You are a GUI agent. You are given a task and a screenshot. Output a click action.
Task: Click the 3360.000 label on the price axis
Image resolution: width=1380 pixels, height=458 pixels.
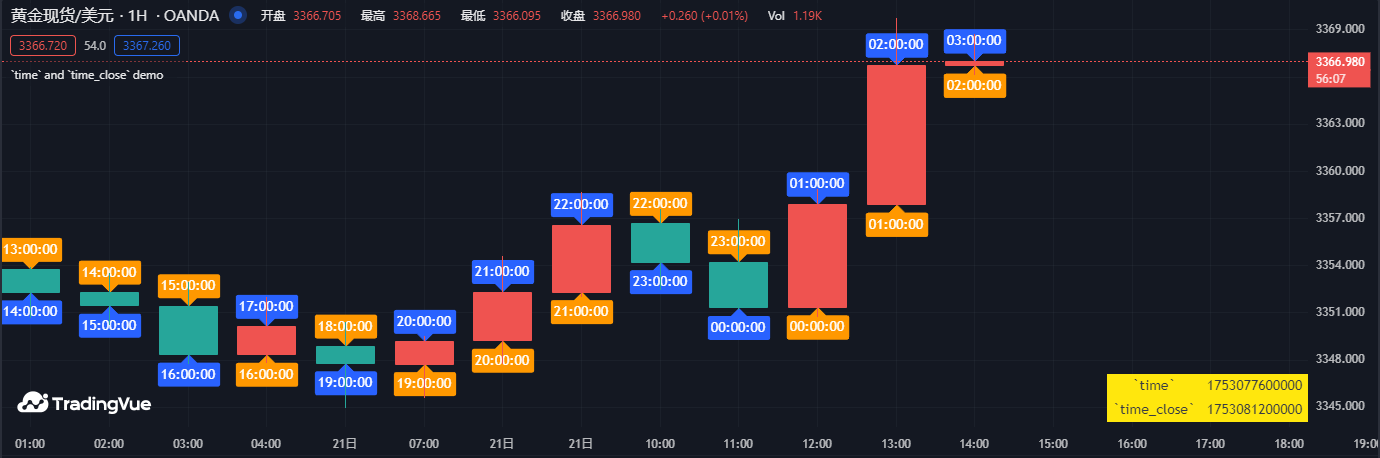(x=1341, y=171)
